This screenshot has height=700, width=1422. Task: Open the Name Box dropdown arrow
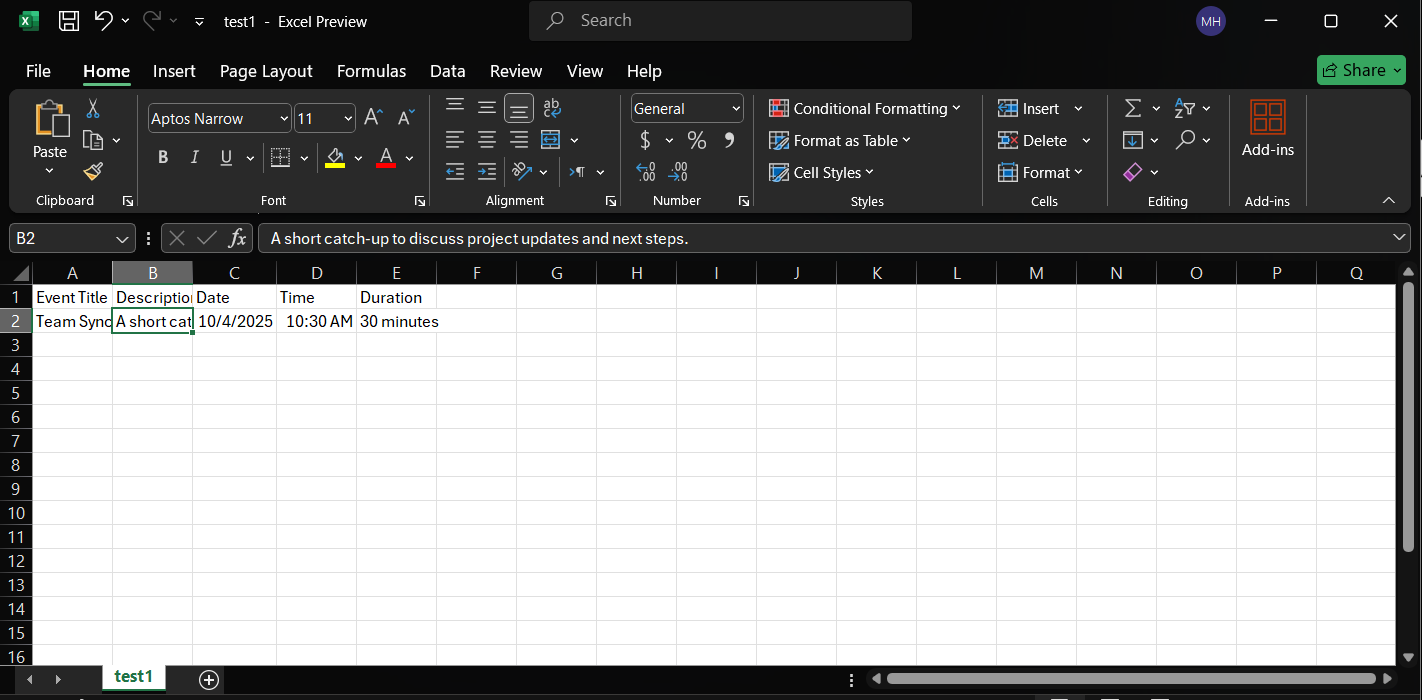[123, 238]
